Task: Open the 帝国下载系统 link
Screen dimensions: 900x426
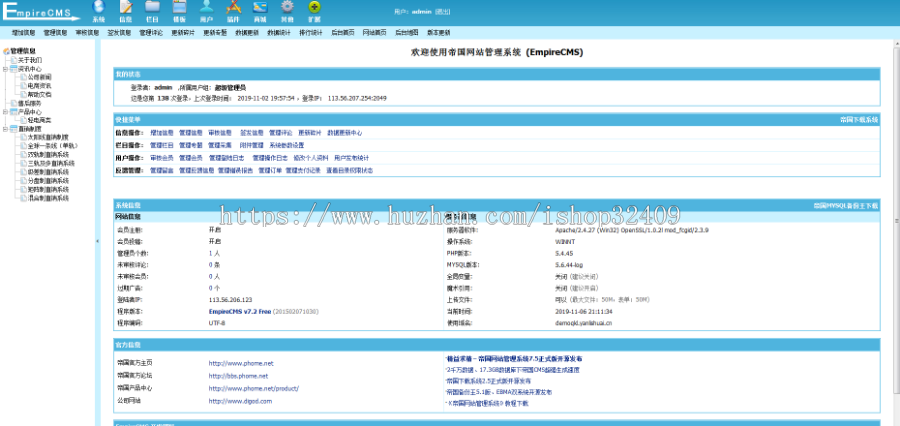Action: 859,120
